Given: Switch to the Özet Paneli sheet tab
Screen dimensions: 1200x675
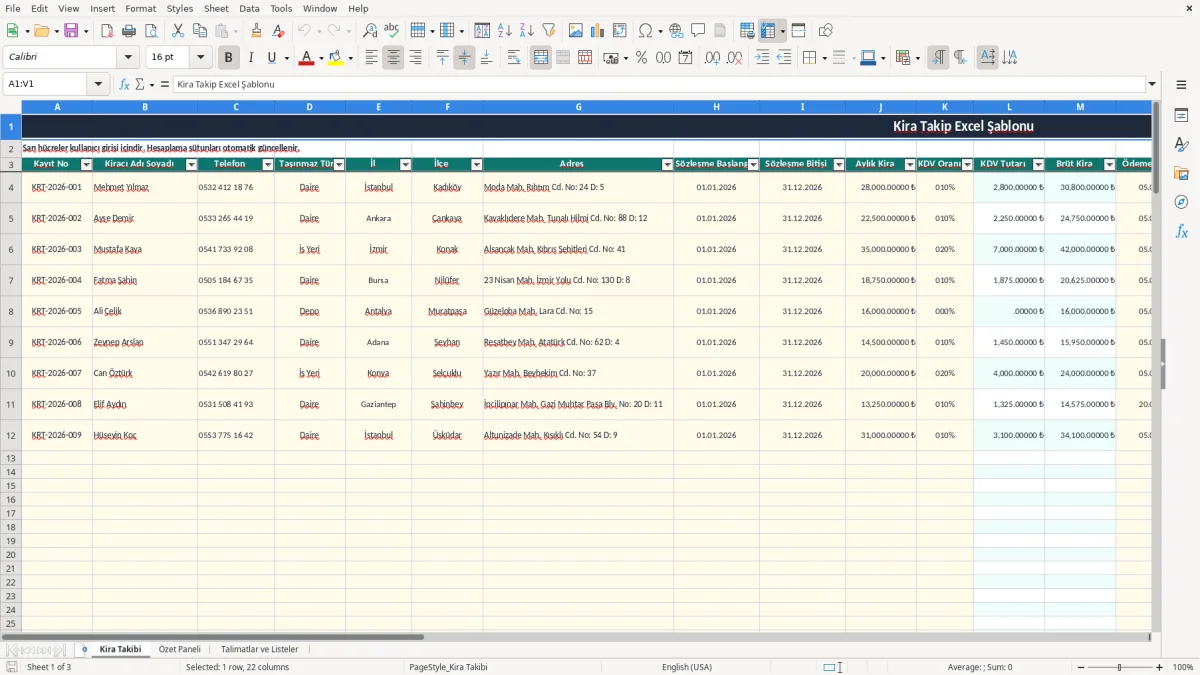Looking at the screenshot, I should (180, 649).
